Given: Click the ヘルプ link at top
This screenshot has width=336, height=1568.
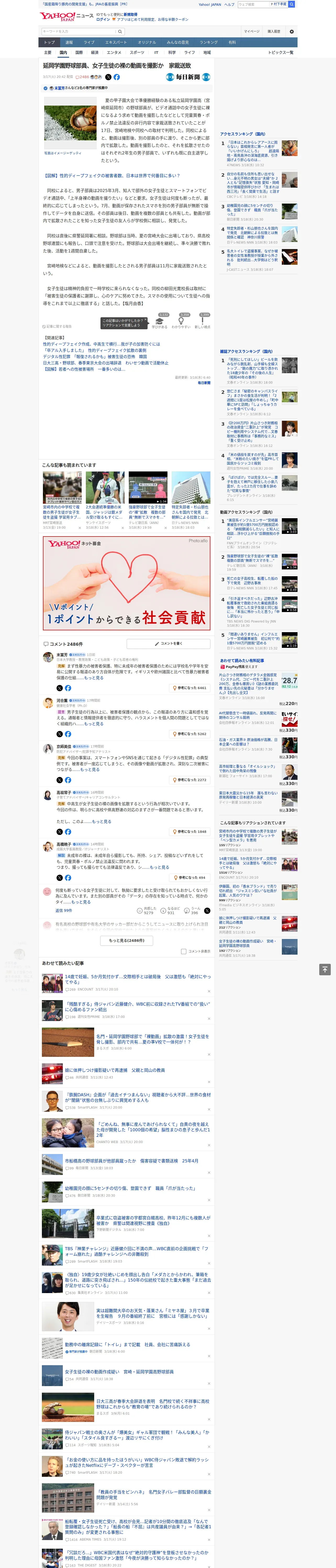Looking at the screenshot, I should click(x=229, y=4).
